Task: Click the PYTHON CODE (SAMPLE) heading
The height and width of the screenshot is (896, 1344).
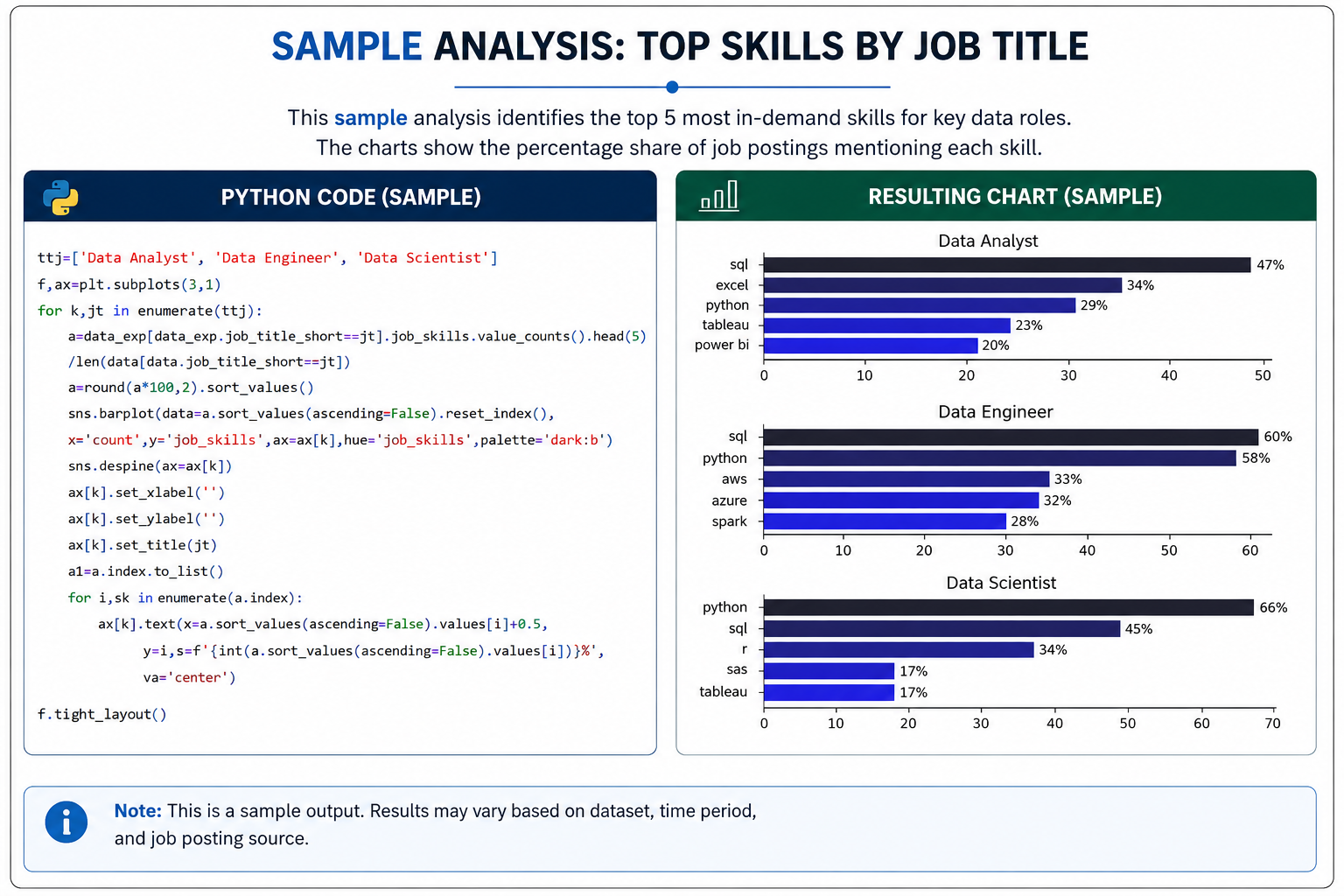Action: (351, 197)
